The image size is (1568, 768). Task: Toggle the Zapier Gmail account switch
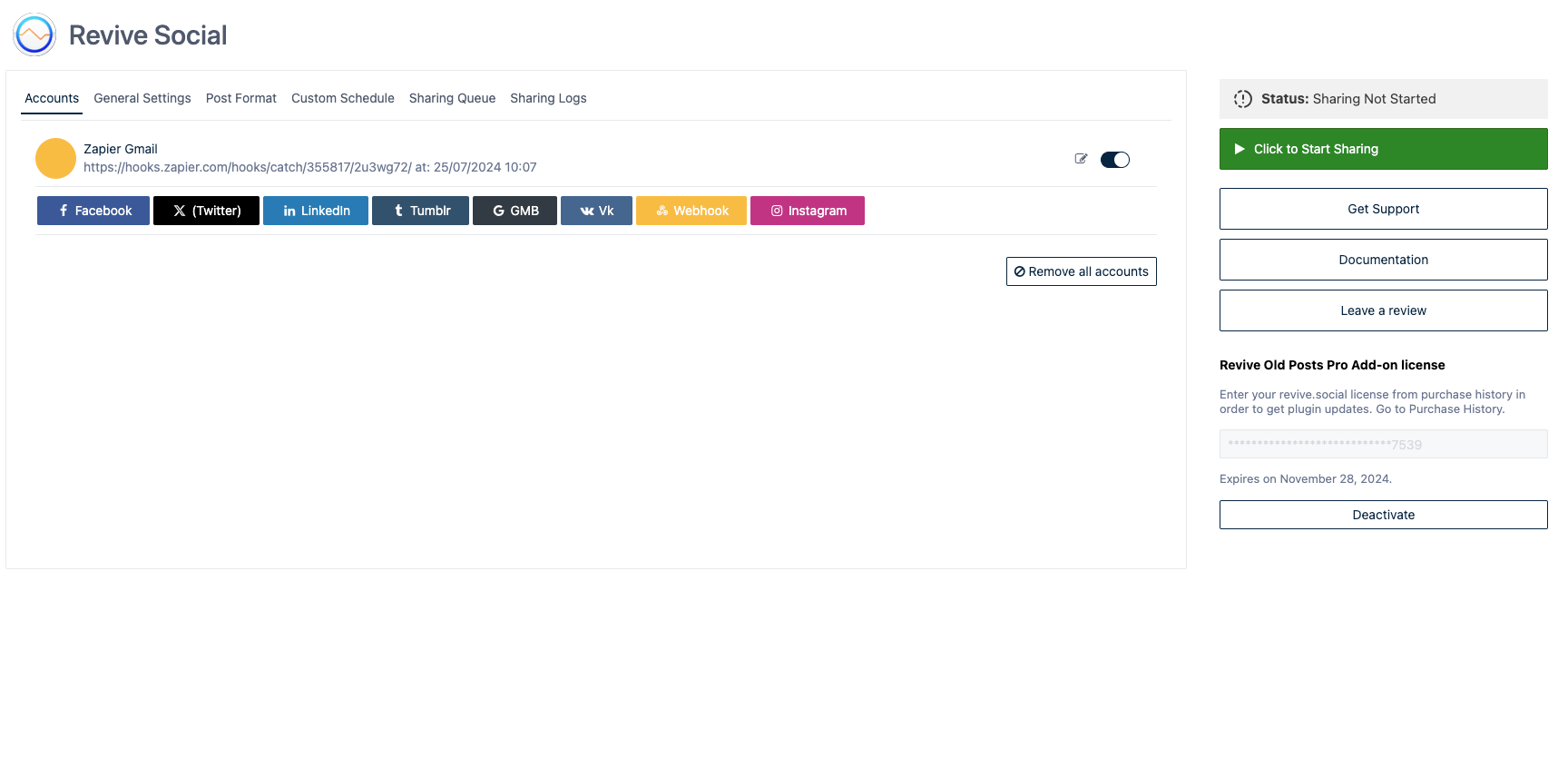point(1114,160)
